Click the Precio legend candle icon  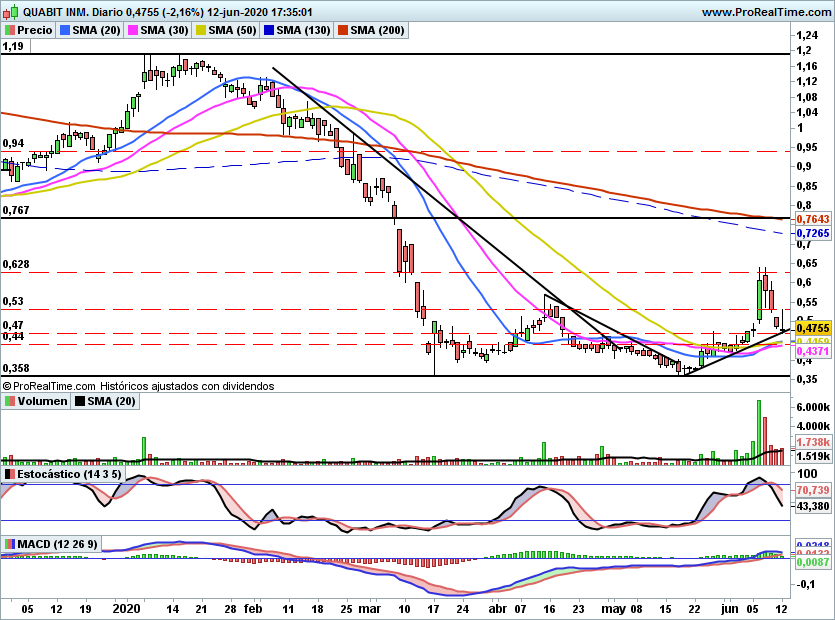[10, 30]
